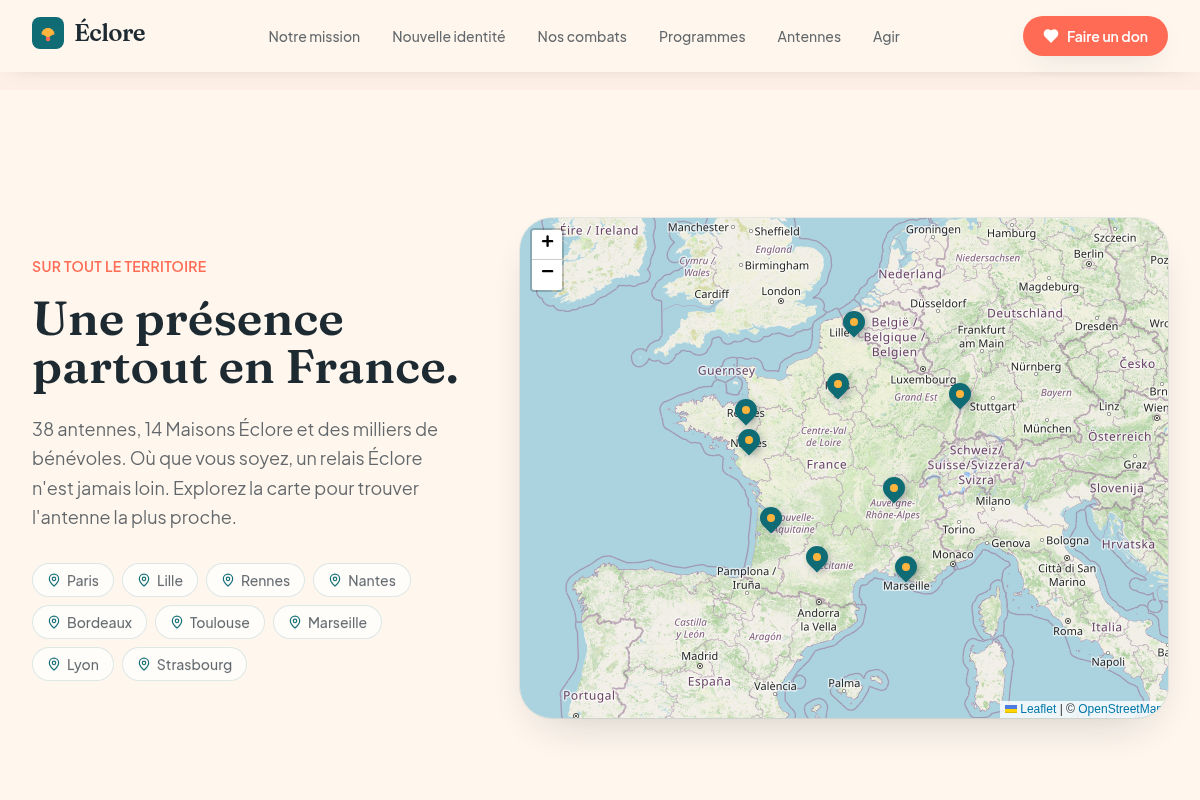The width and height of the screenshot is (1200, 800).
Task: Click the 'Luxembourg' map label
Action: coord(923,379)
